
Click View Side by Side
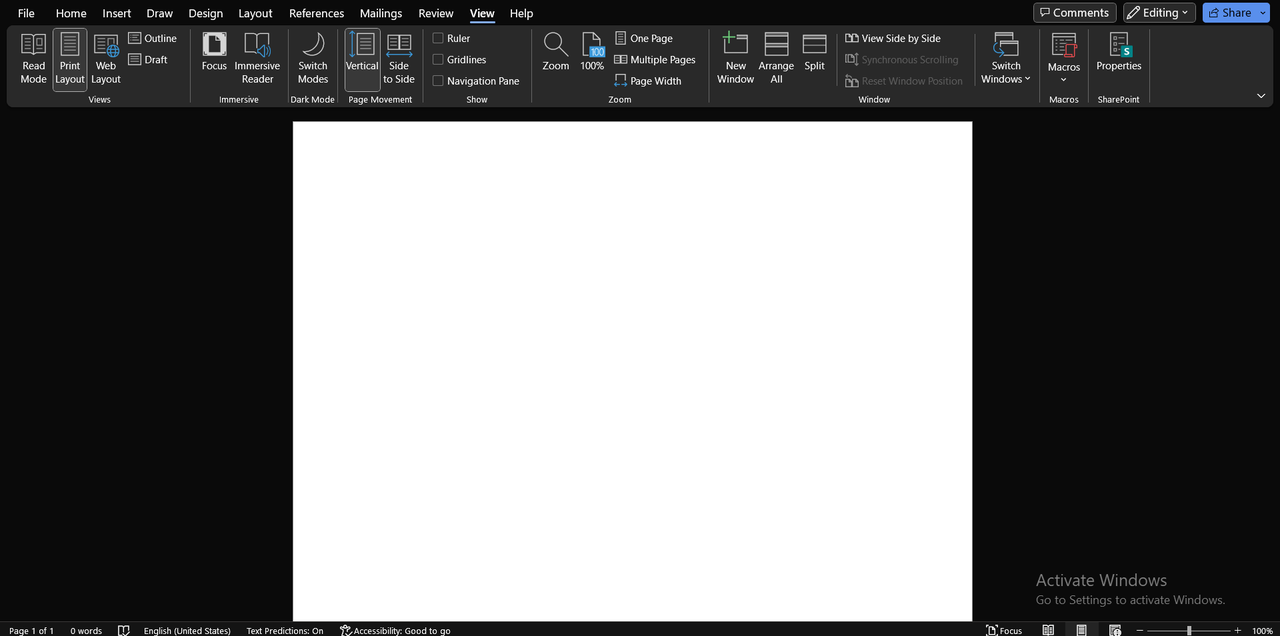click(893, 38)
